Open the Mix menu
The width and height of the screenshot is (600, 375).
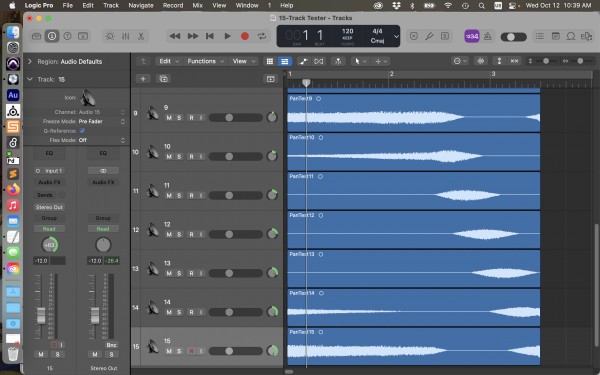(x=197, y=5)
